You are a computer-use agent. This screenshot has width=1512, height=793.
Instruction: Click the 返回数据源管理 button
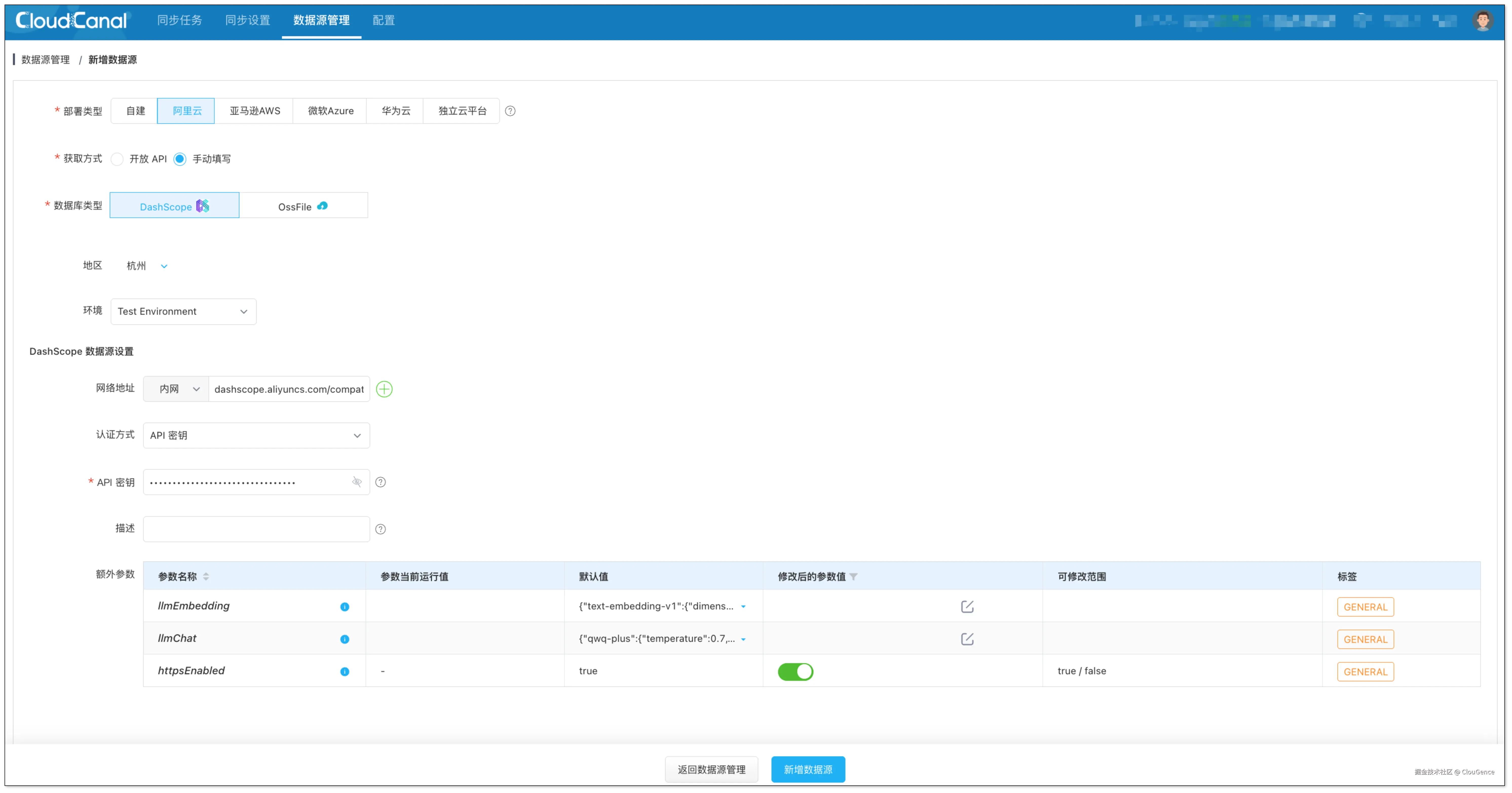(x=711, y=769)
